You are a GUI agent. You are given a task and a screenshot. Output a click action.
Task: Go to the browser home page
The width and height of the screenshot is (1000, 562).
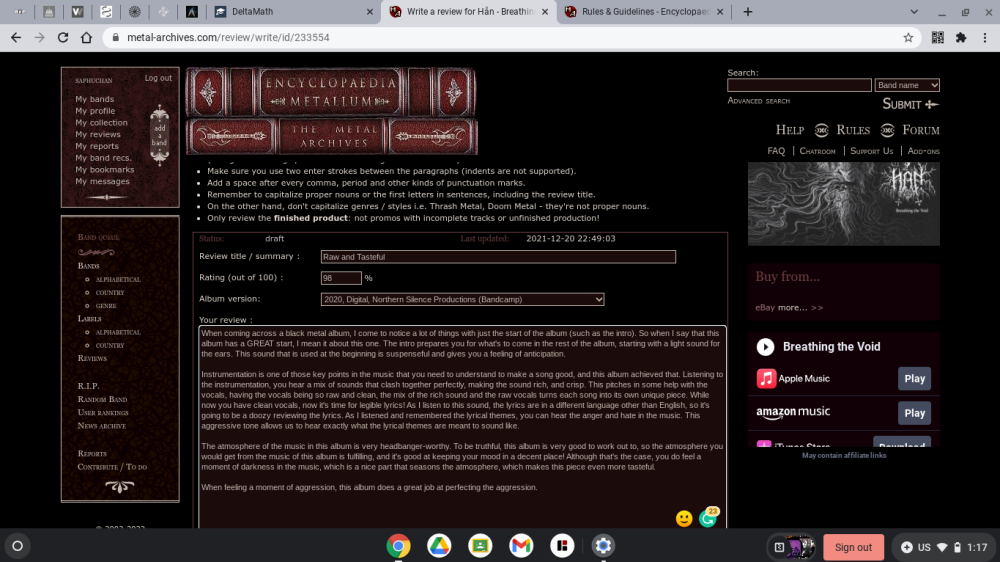pos(86,38)
